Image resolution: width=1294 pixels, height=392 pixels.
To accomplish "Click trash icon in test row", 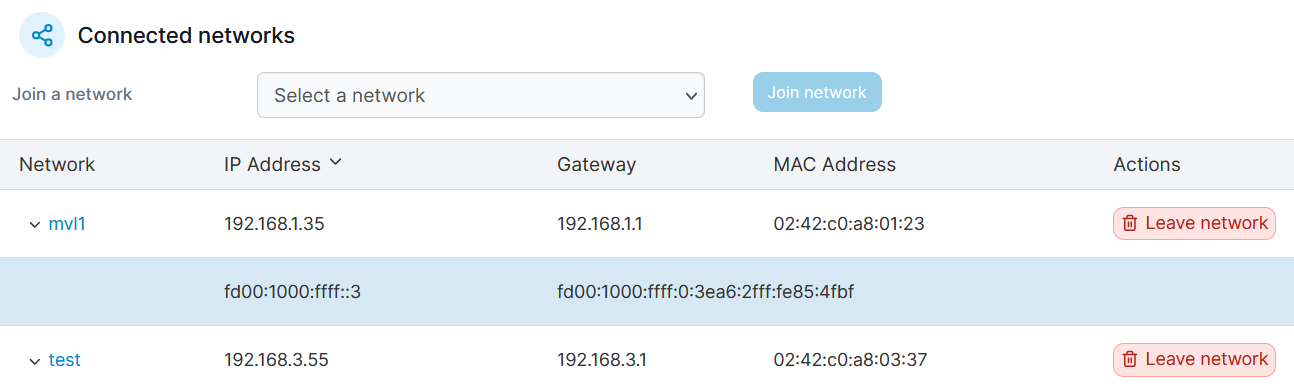I will point(1130,359).
